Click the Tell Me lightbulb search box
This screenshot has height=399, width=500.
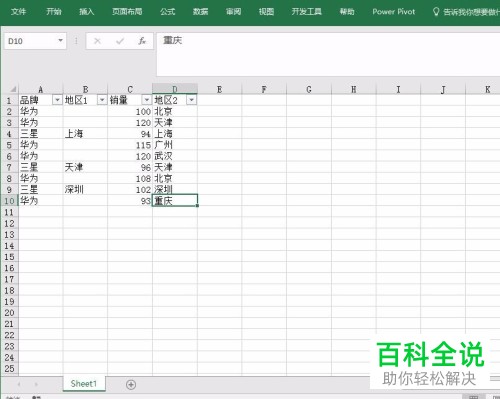pos(467,12)
